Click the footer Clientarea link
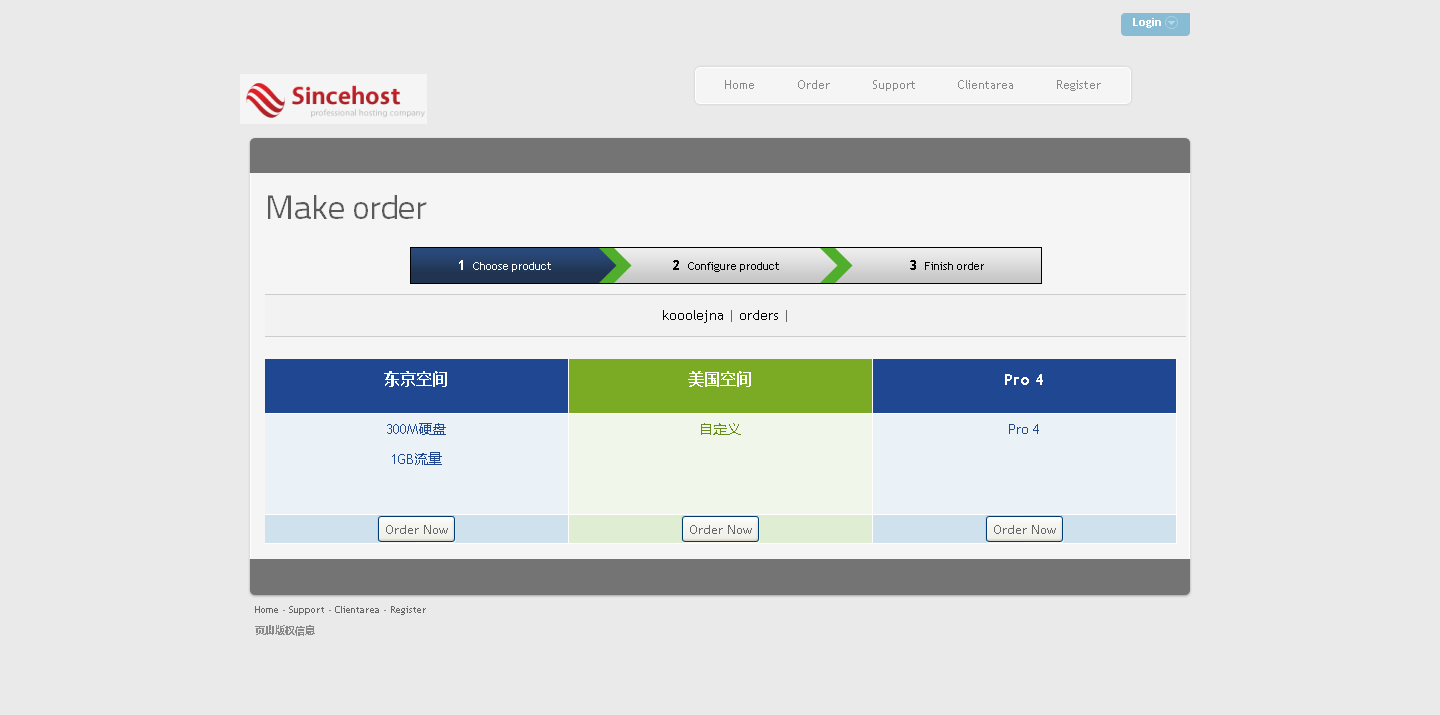 pyautogui.click(x=357, y=610)
